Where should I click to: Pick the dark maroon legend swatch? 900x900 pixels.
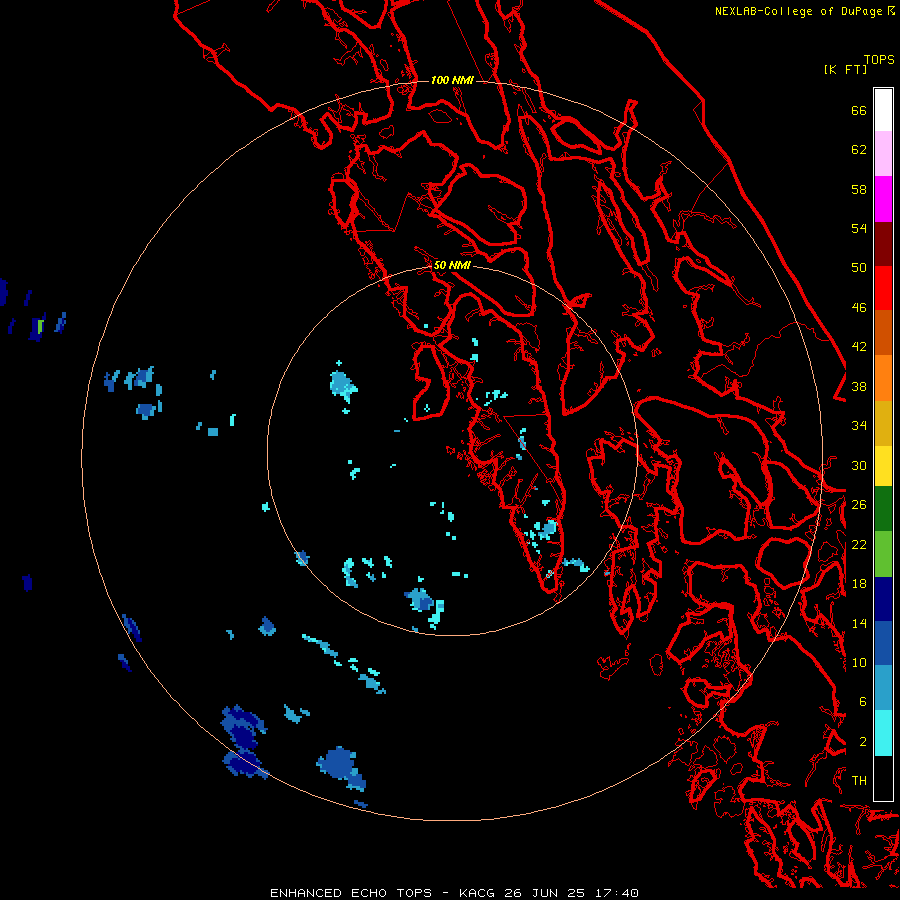(883, 243)
